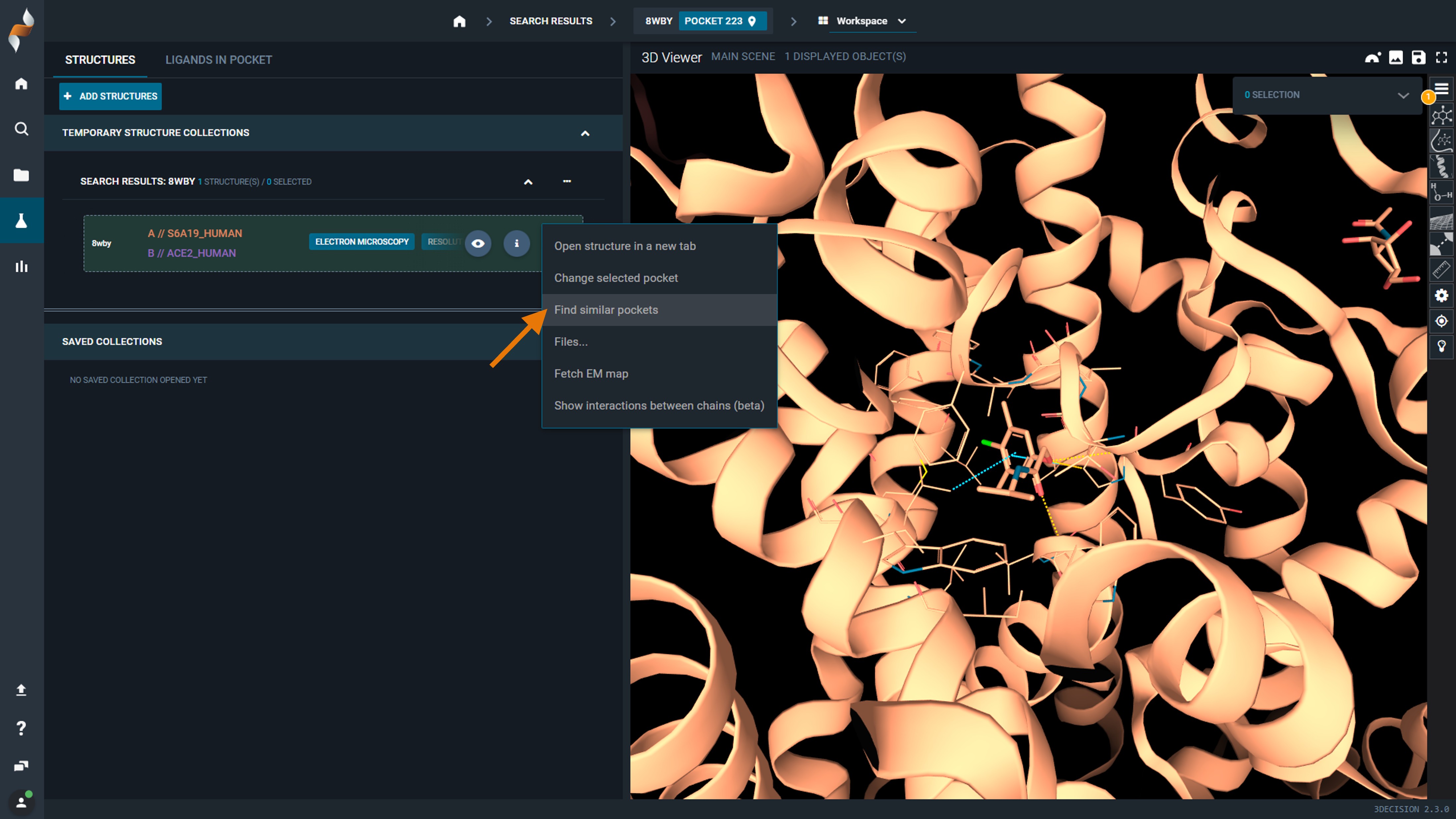Click the save scene icon in 3D Viewer
Viewport: 1456px width, 819px height.
coord(1418,57)
